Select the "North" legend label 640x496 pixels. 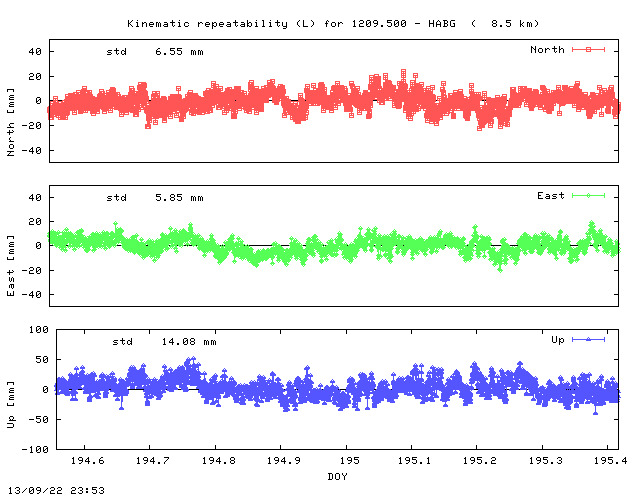[547, 50]
